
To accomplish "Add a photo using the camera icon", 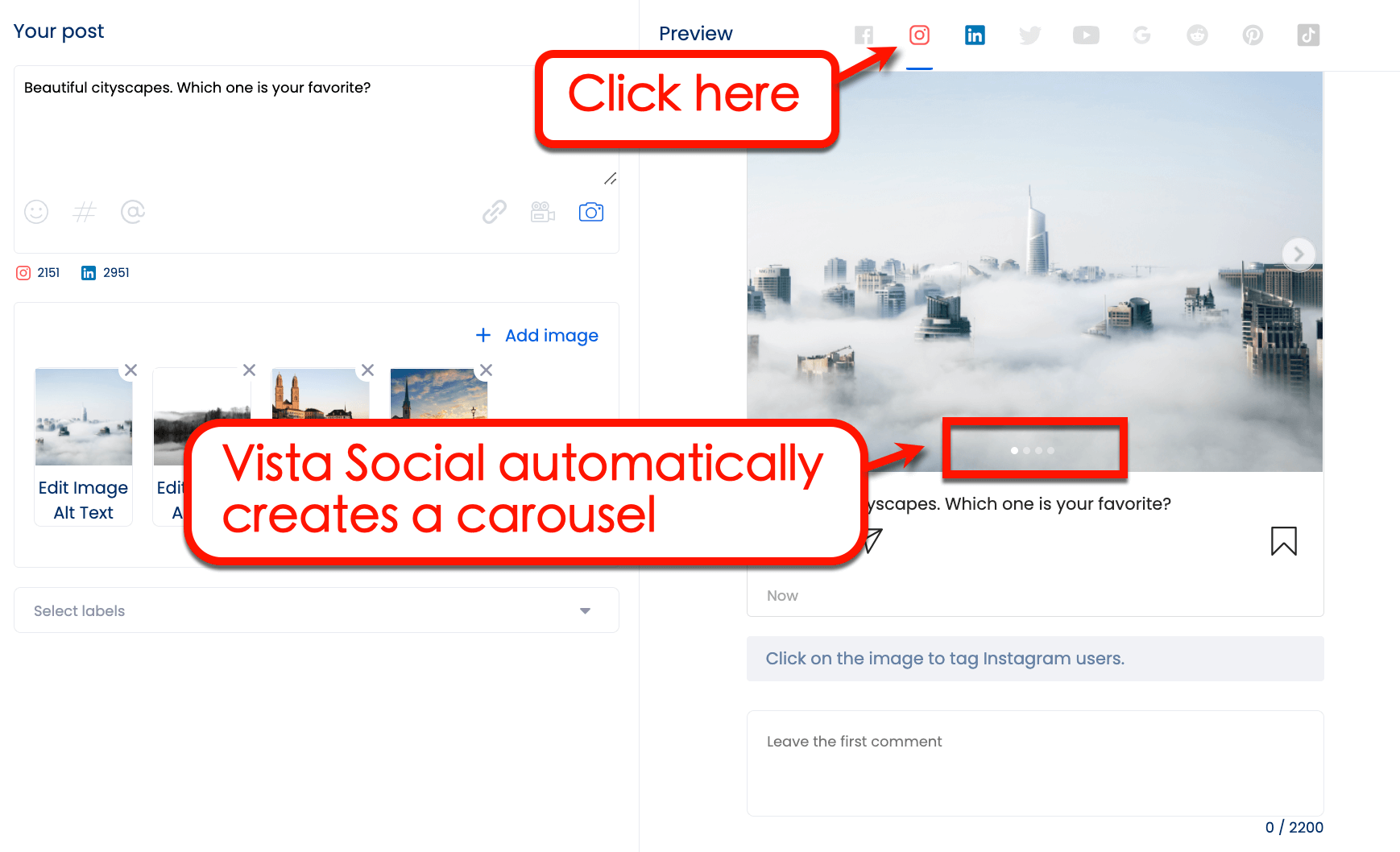I will point(591,212).
